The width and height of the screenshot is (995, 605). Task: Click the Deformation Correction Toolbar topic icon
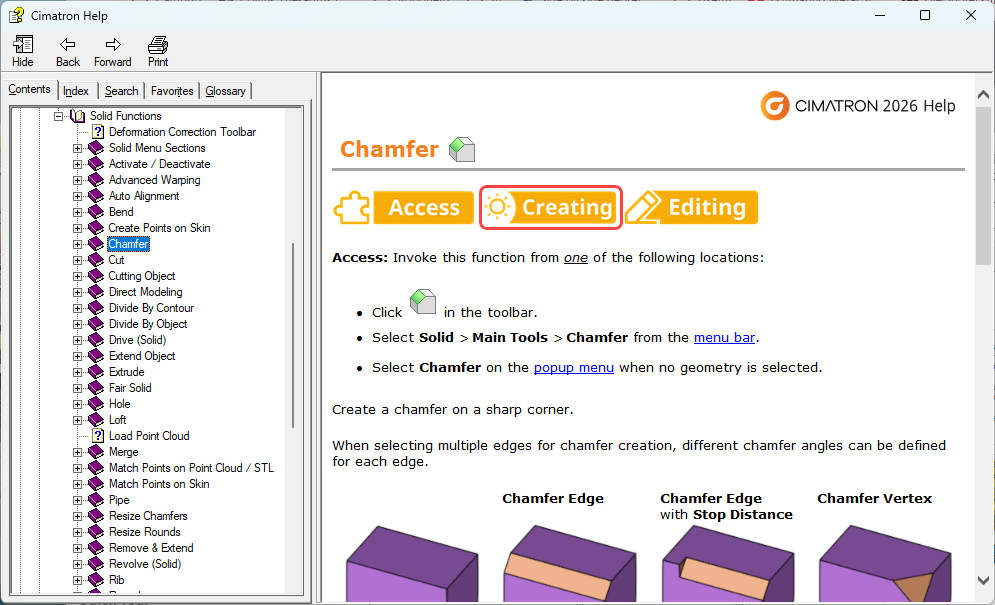tap(98, 132)
